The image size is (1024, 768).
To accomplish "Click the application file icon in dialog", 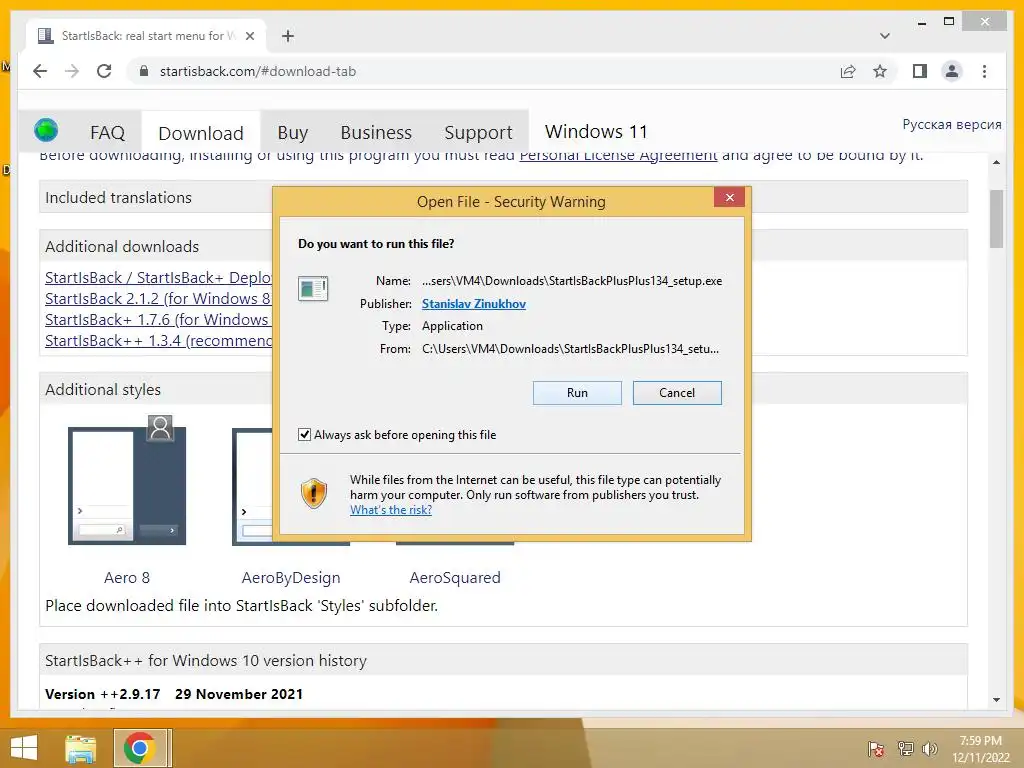I will pyautogui.click(x=313, y=288).
